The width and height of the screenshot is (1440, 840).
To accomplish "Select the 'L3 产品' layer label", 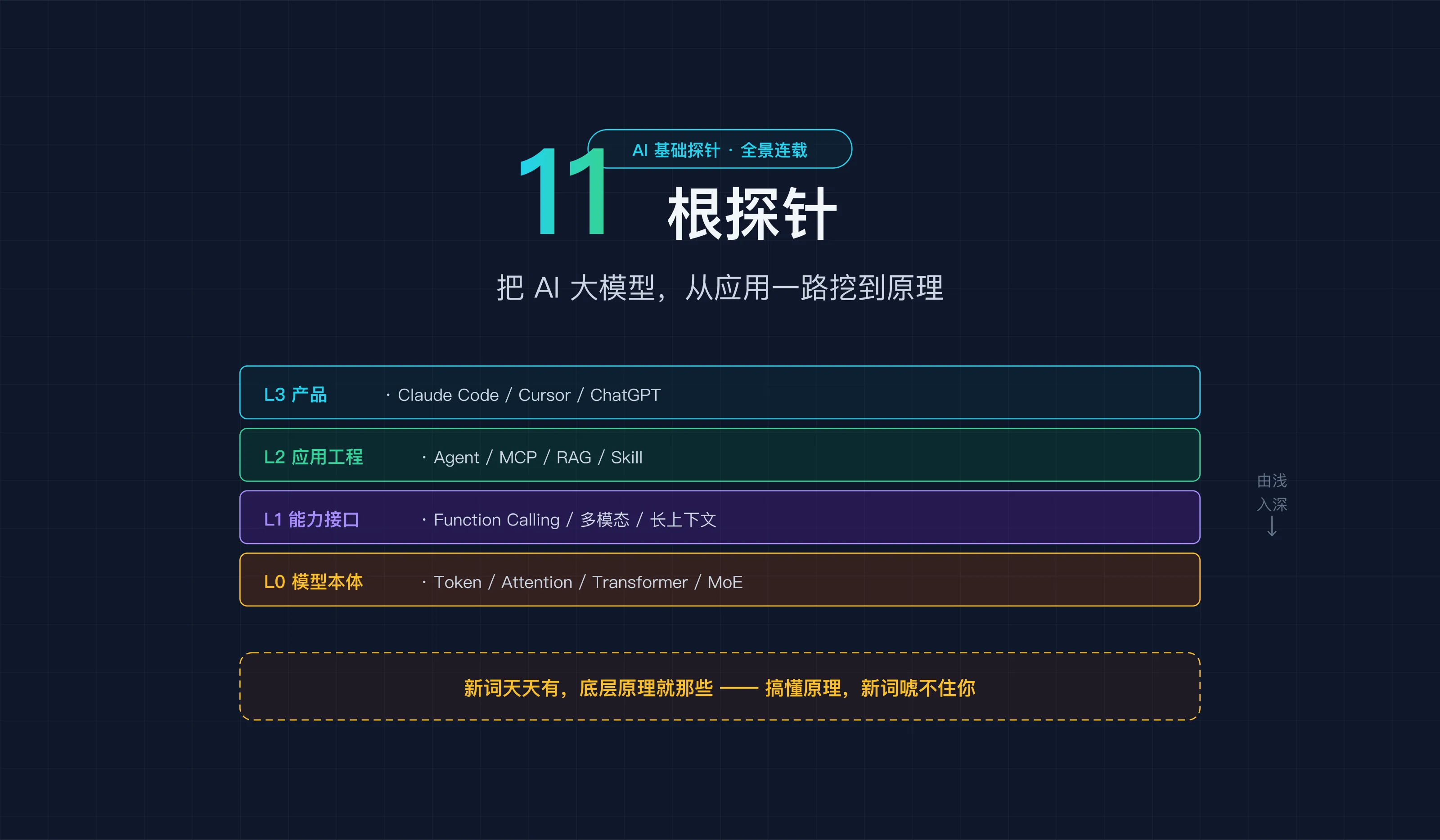I will (x=295, y=394).
